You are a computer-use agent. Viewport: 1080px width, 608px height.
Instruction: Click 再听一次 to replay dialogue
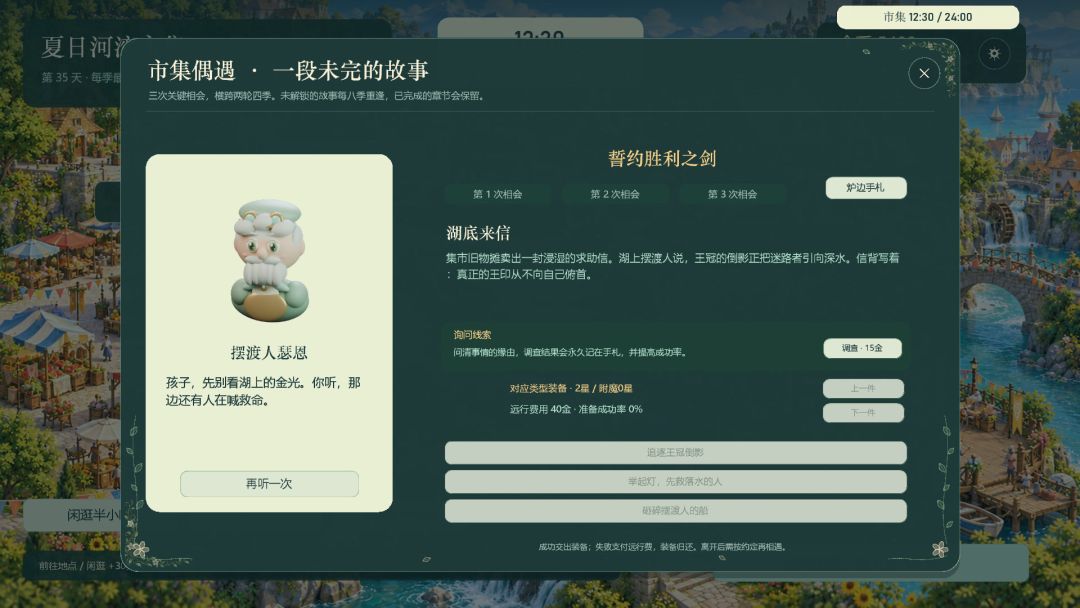[x=269, y=484]
